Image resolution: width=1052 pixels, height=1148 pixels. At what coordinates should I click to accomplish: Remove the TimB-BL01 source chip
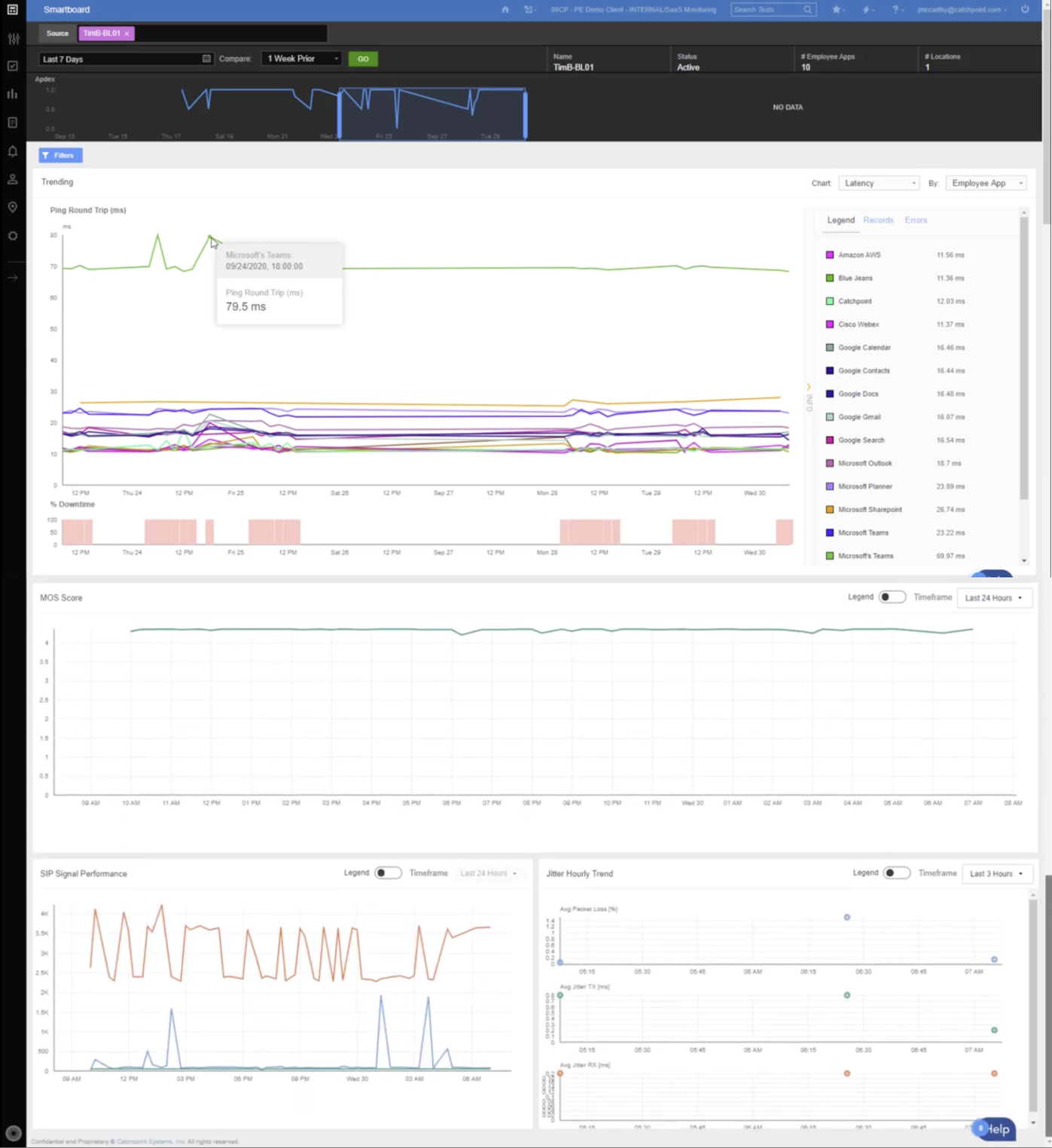tap(127, 33)
